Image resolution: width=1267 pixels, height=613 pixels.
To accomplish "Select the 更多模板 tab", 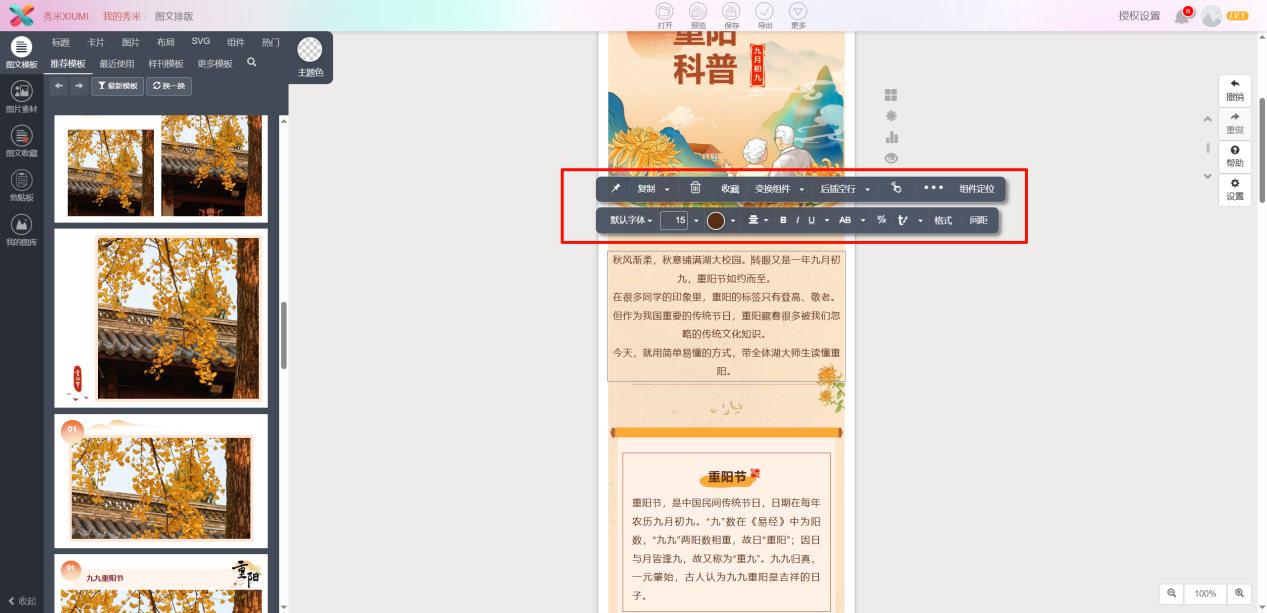I will [x=215, y=63].
